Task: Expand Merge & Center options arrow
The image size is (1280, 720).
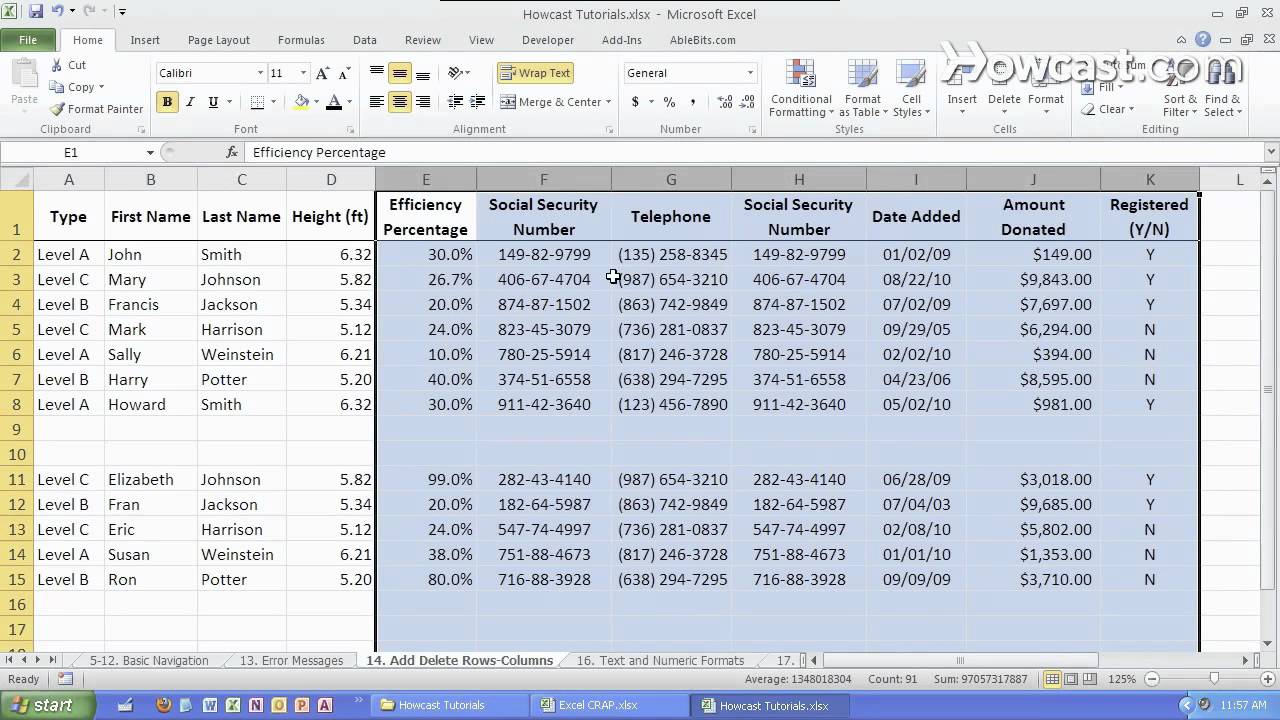Action: pos(608,102)
